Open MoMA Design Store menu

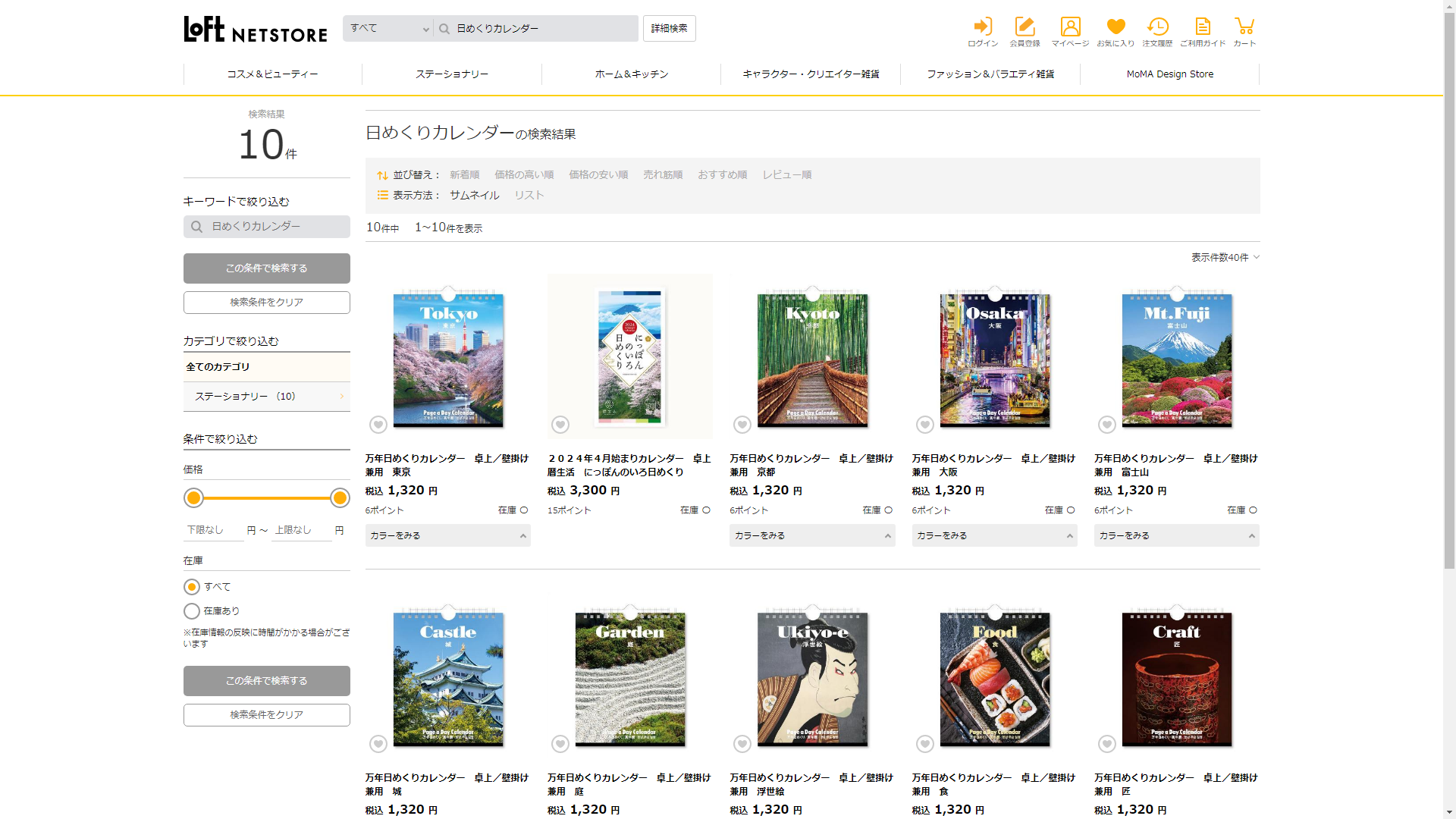click(x=1169, y=74)
